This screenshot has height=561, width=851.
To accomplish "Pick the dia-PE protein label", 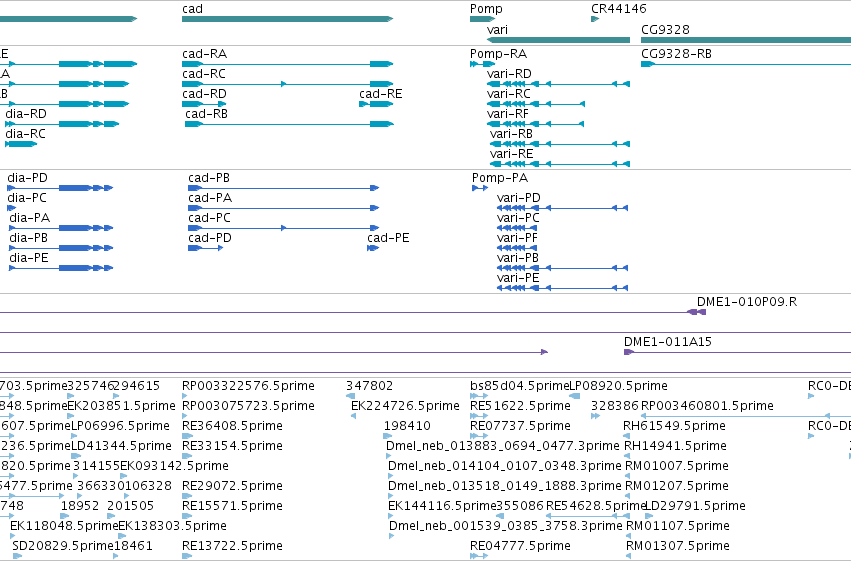I will (x=29, y=258).
